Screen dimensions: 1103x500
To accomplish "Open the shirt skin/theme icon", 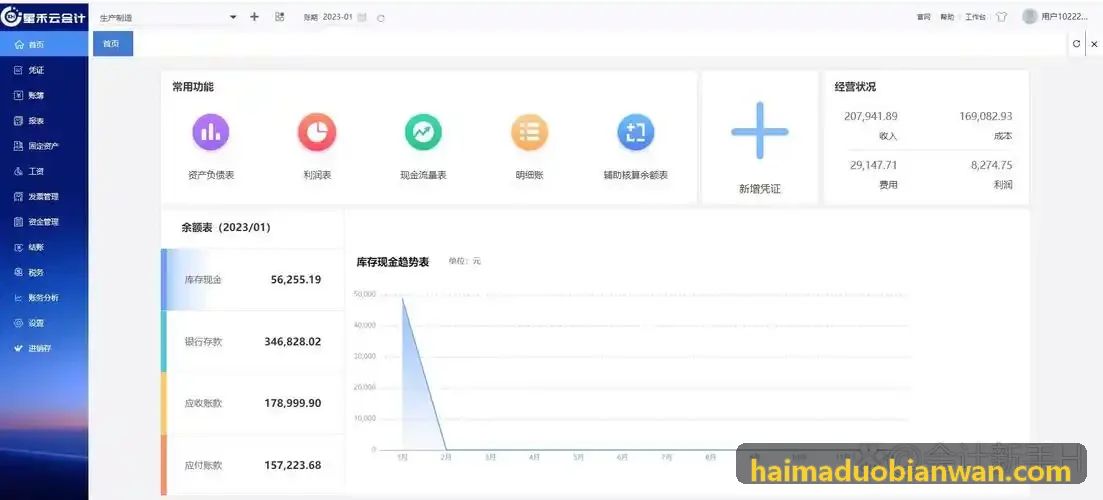I will 1002,17.
